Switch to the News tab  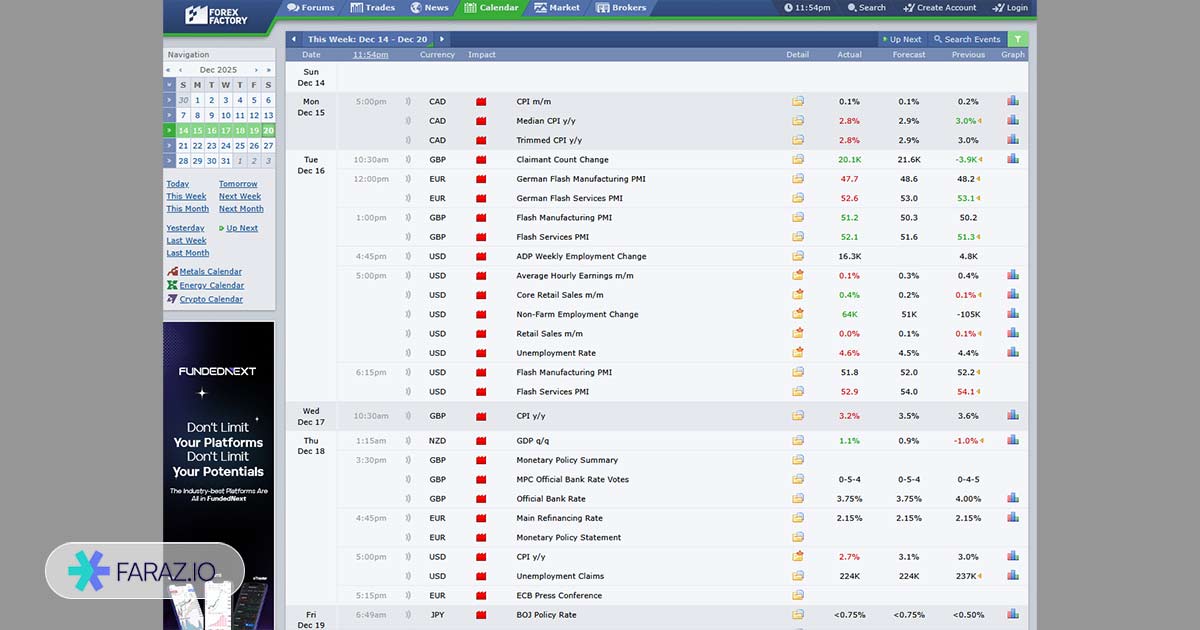429,8
